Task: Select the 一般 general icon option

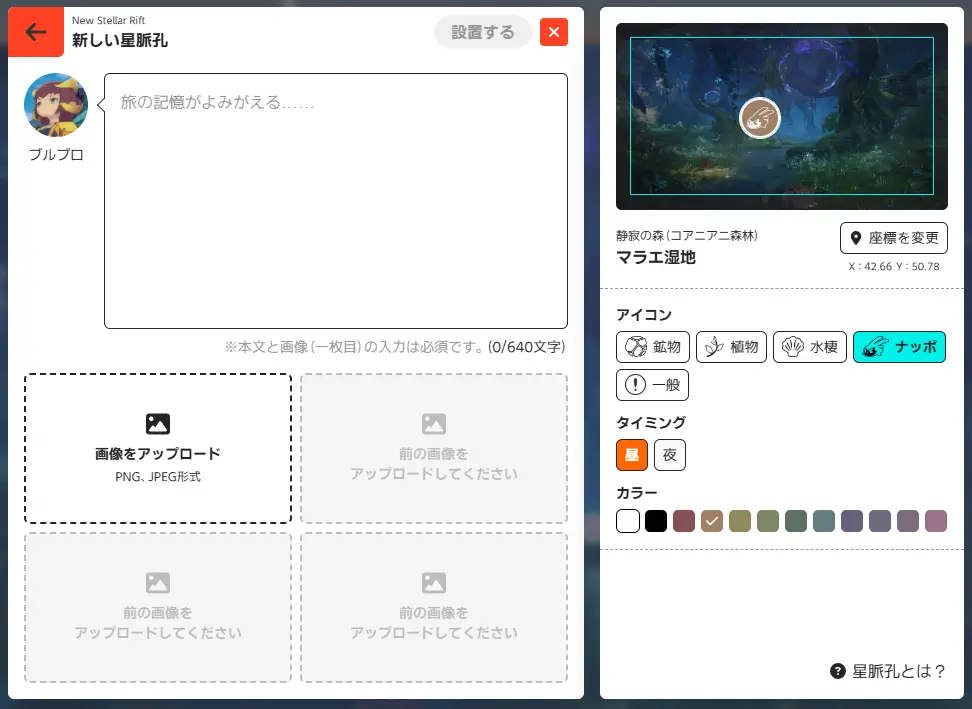Action: pos(652,384)
